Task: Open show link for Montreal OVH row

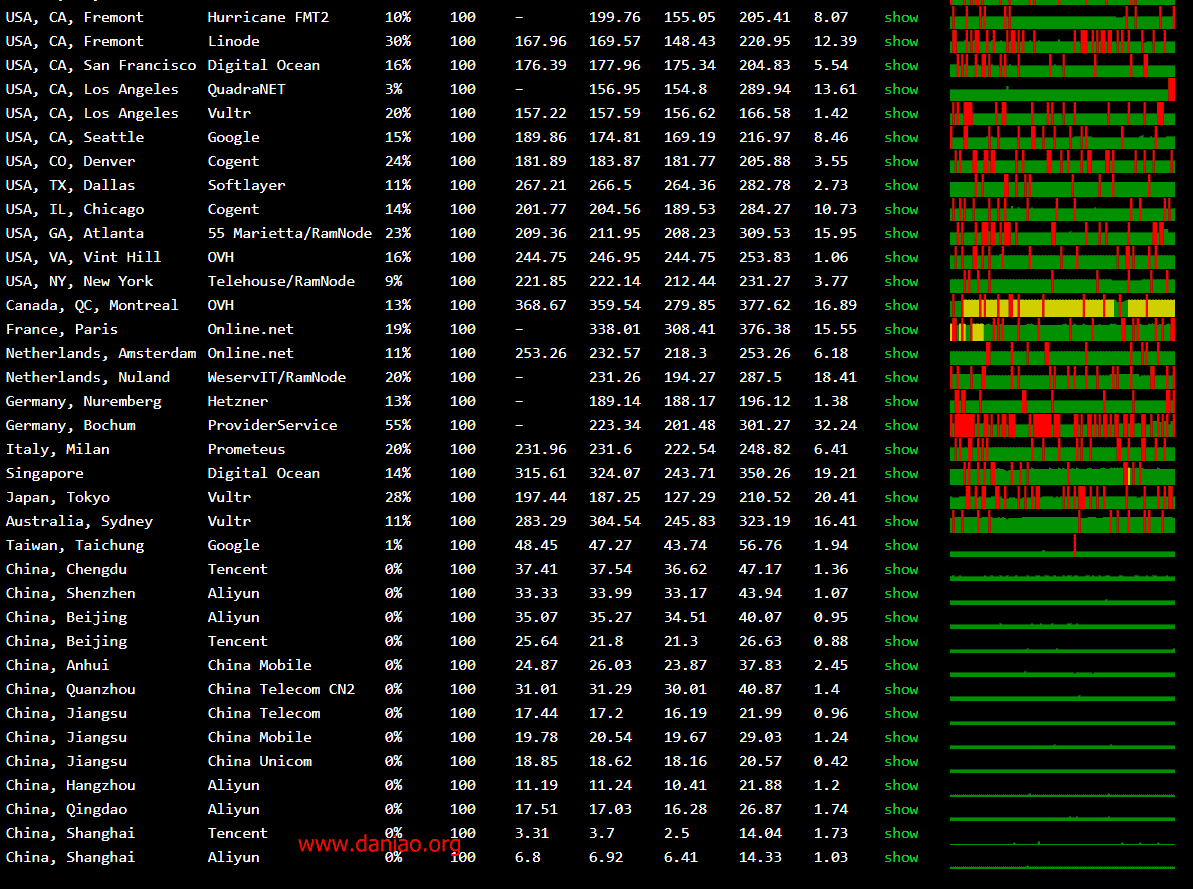Action: [901, 305]
